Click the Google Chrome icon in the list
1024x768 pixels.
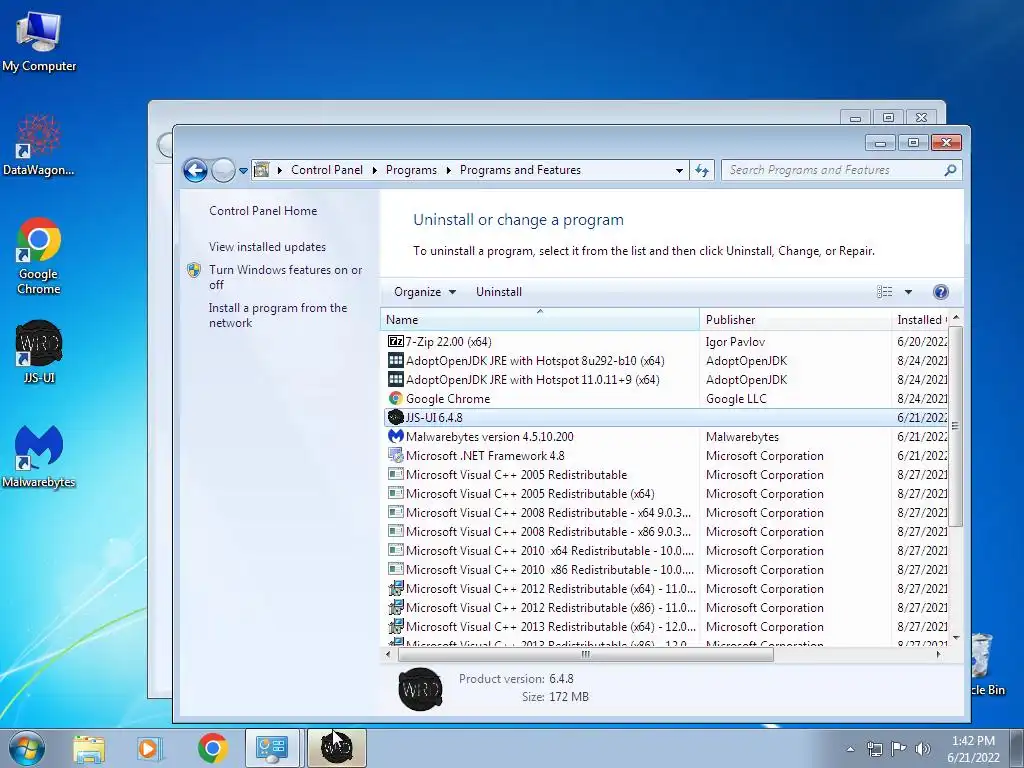(x=396, y=398)
